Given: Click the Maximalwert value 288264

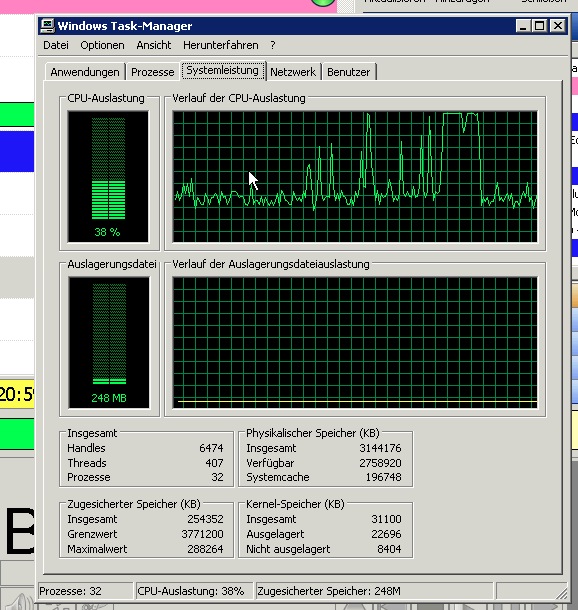Looking at the screenshot, I should click(x=205, y=549).
